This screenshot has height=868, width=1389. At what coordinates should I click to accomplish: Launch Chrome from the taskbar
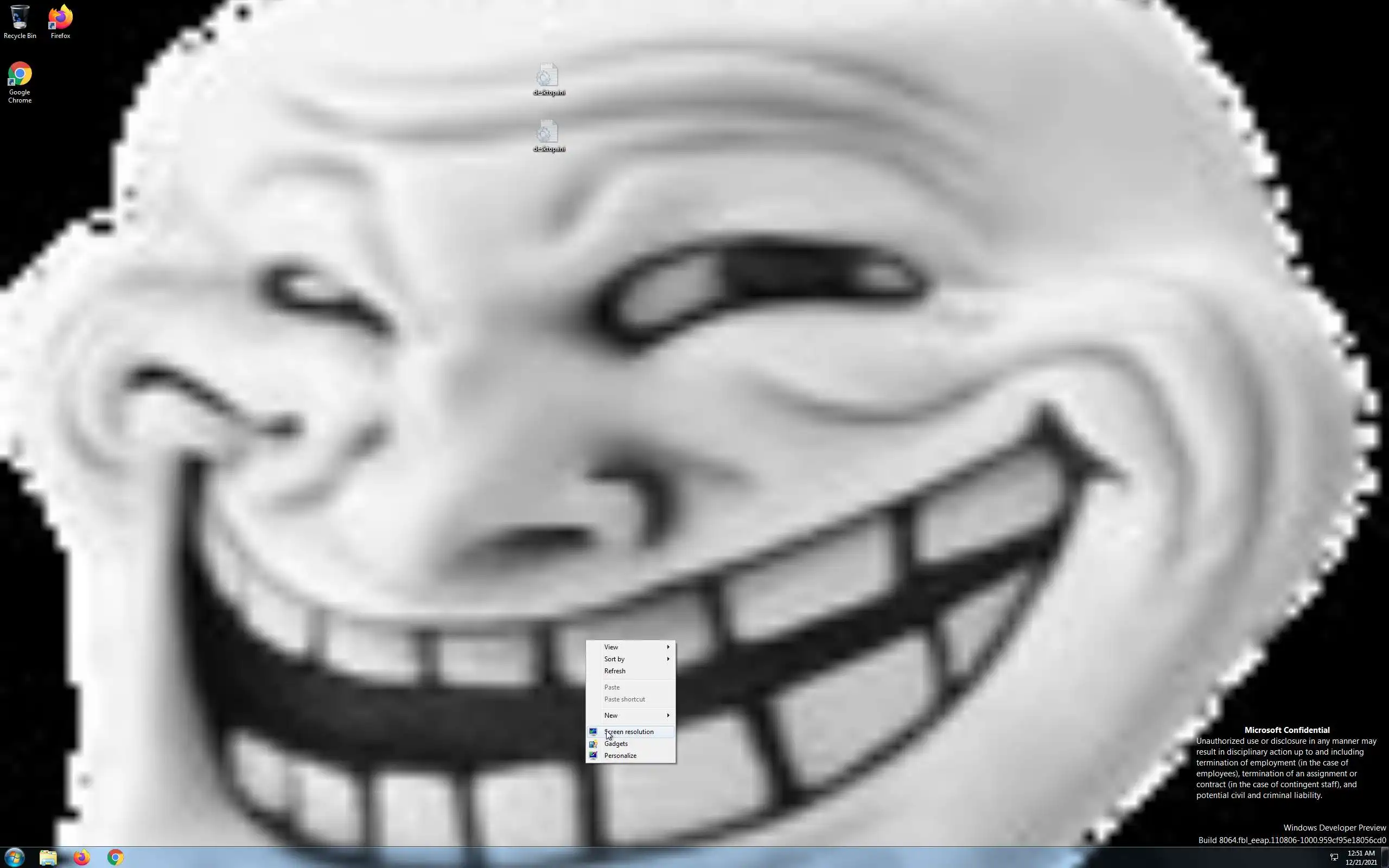[x=116, y=858]
